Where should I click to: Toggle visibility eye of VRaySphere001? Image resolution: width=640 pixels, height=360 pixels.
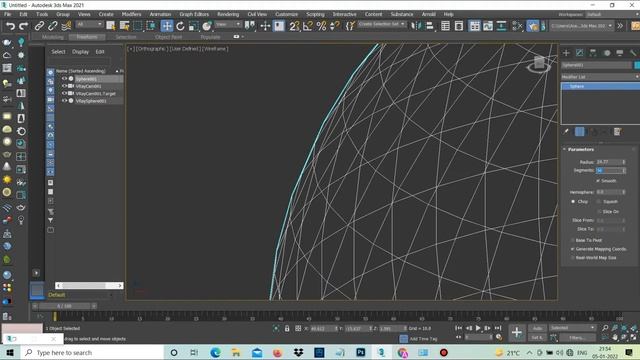[x=64, y=100]
